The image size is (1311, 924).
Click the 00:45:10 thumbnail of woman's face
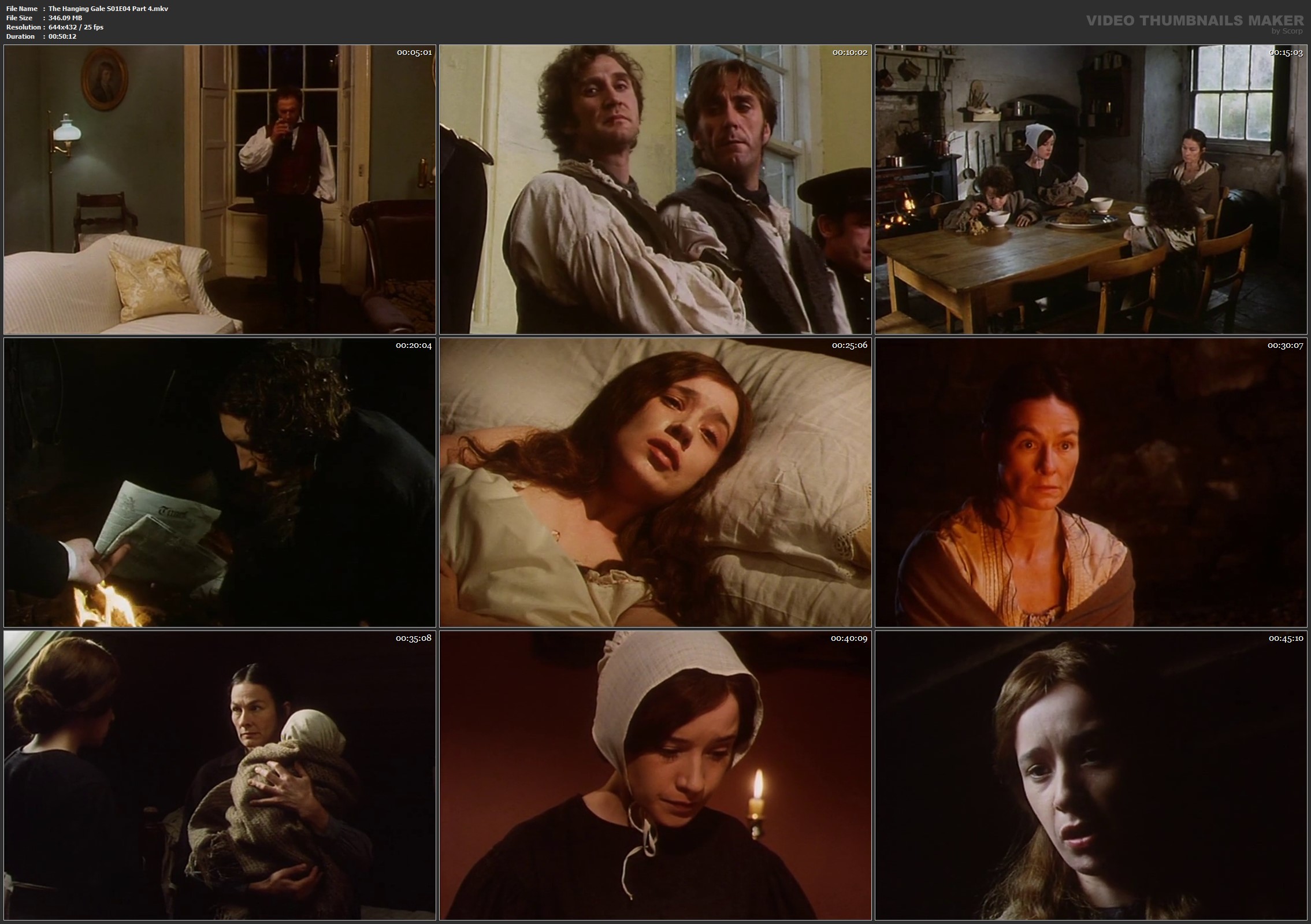coord(1090,775)
